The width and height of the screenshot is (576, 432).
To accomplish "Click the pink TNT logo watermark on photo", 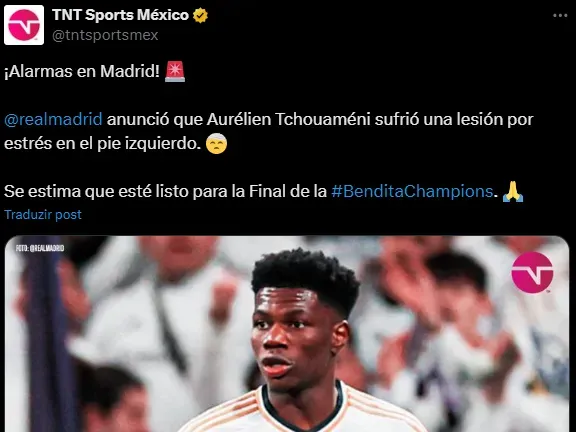I will click(x=532, y=272).
